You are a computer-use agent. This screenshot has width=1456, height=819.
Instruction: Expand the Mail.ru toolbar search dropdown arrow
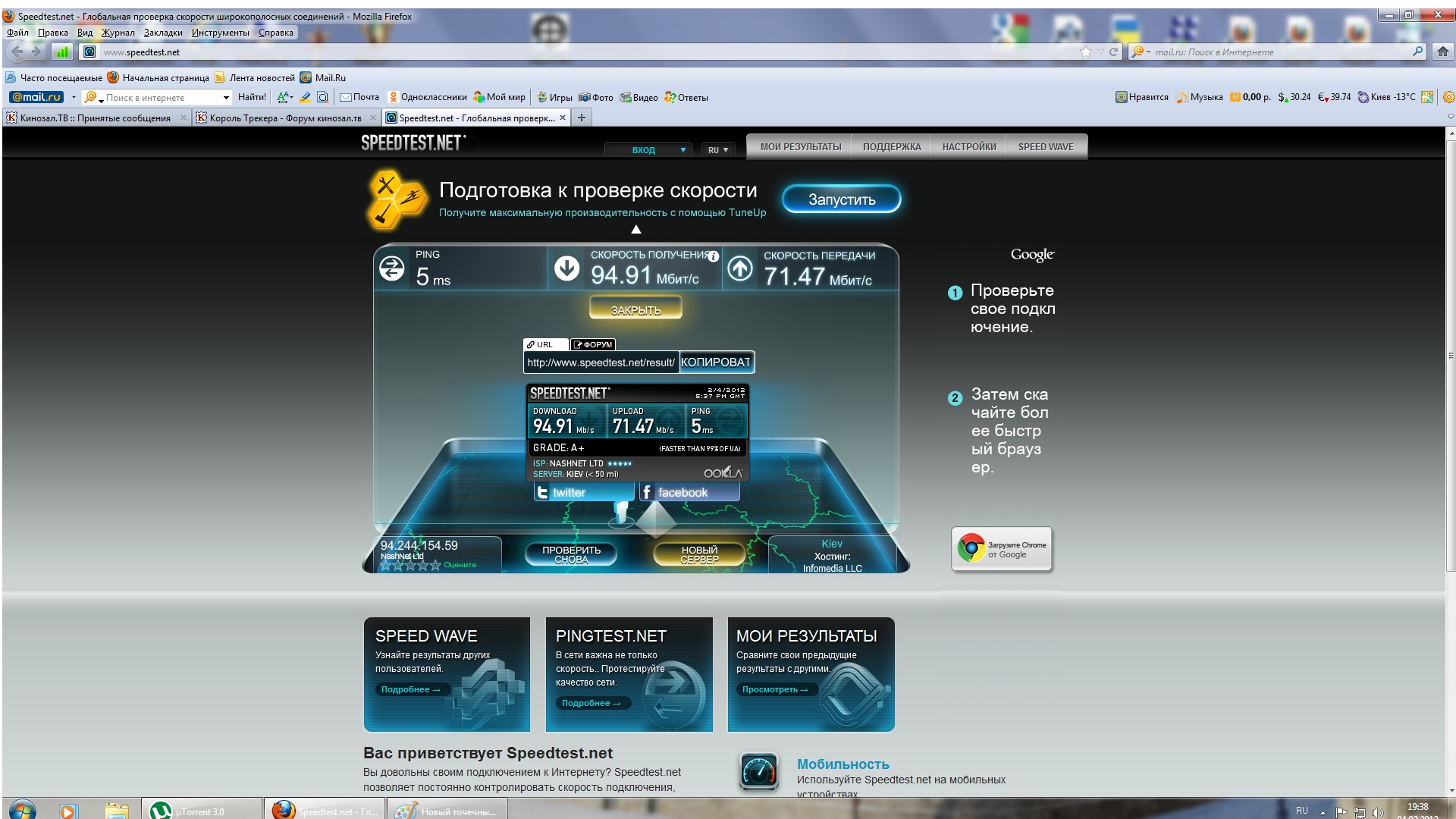pyautogui.click(x=226, y=97)
